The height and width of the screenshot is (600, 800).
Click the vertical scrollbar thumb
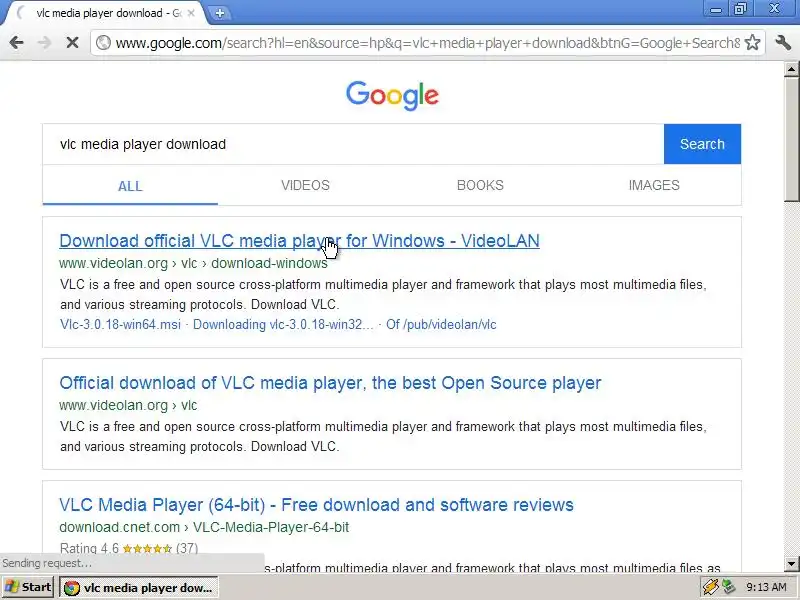(x=791, y=139)
